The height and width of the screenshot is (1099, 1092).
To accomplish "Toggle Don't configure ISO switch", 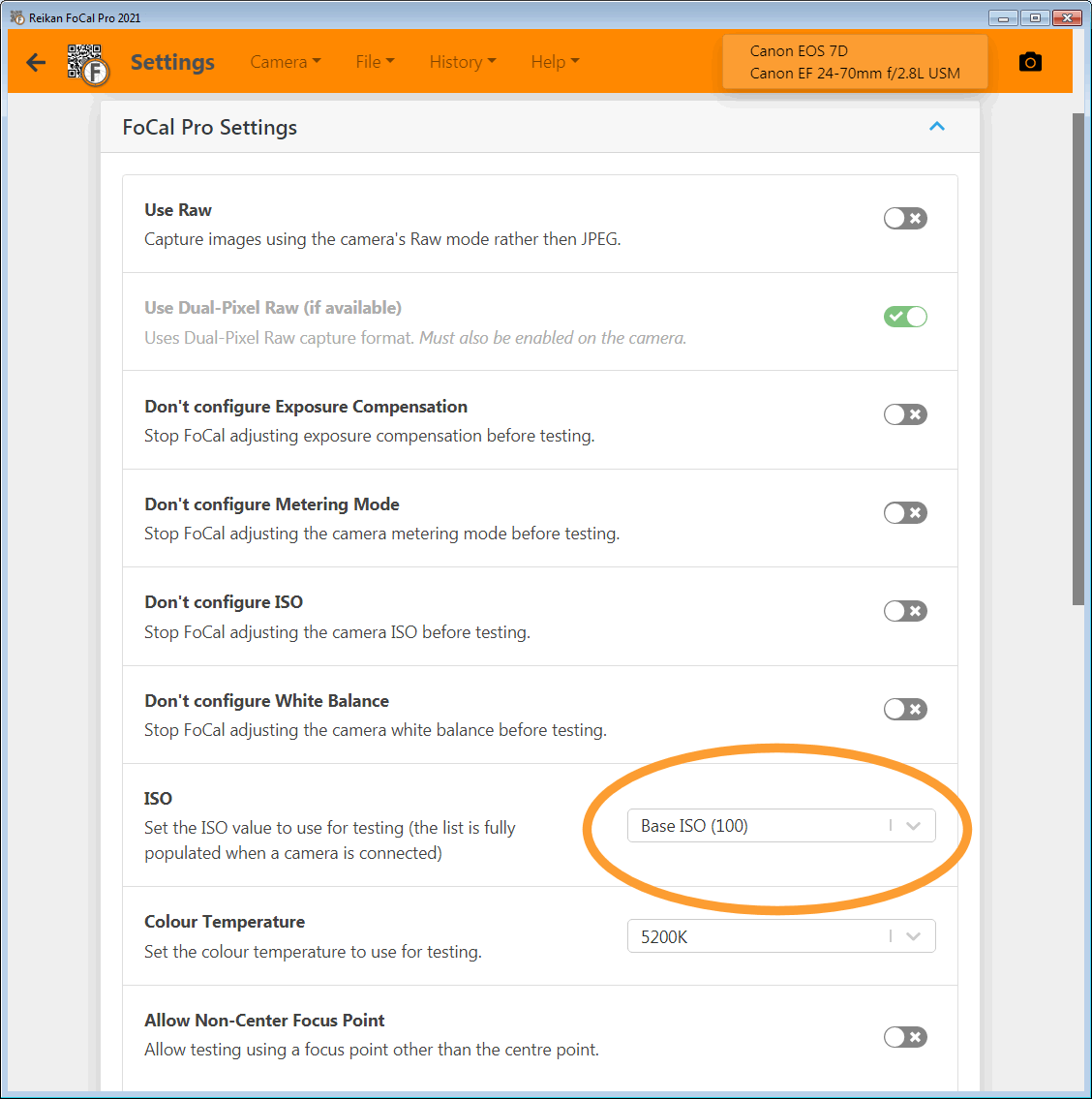I will [x=905, y=611].
